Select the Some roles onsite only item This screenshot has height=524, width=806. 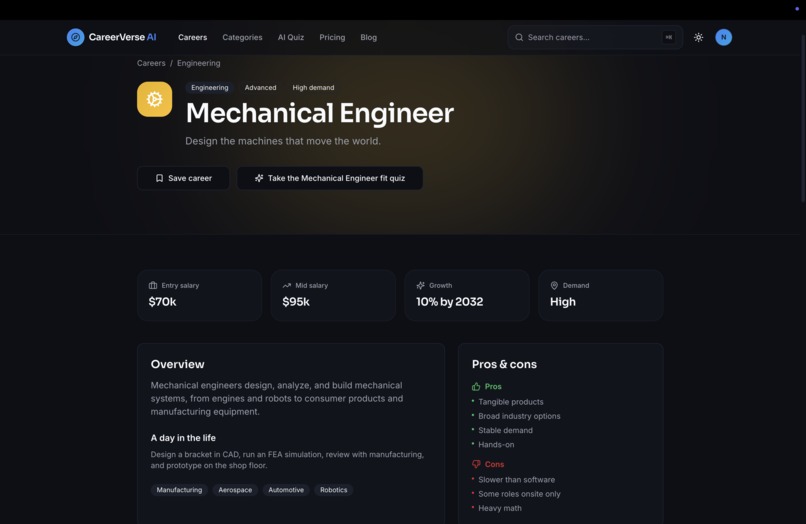(x=519, y=494)
